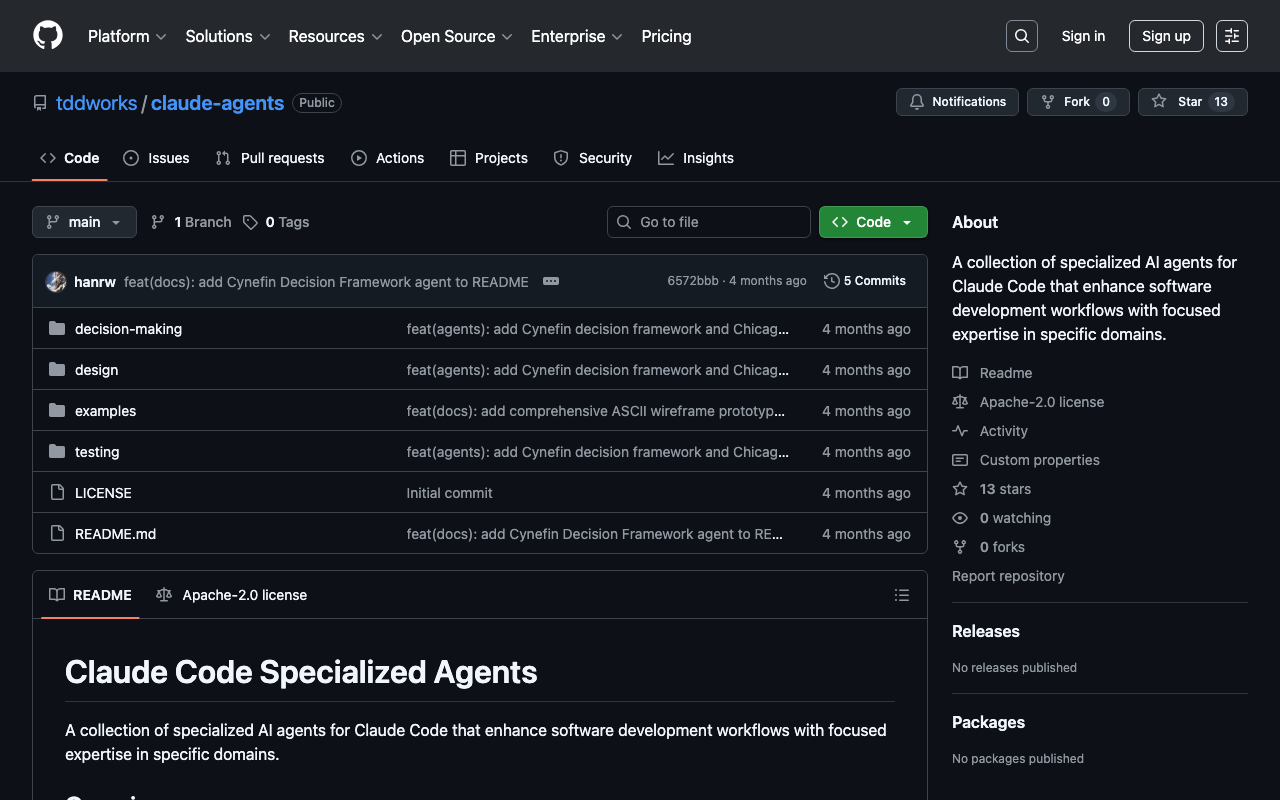Open the green Code dropdown
The width and height of the screenshot is (1280, 800).
coord(873,222)
